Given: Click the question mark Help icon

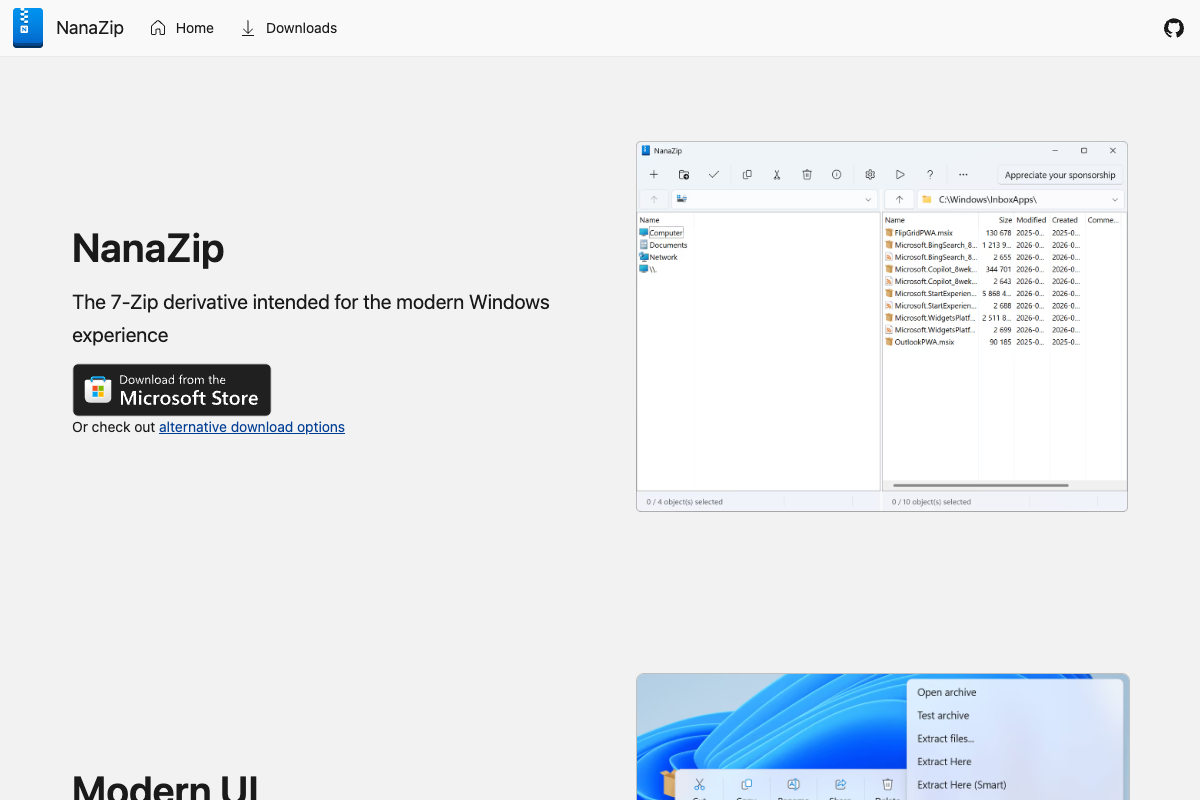Looking at the screenshot, I should 930,174.
